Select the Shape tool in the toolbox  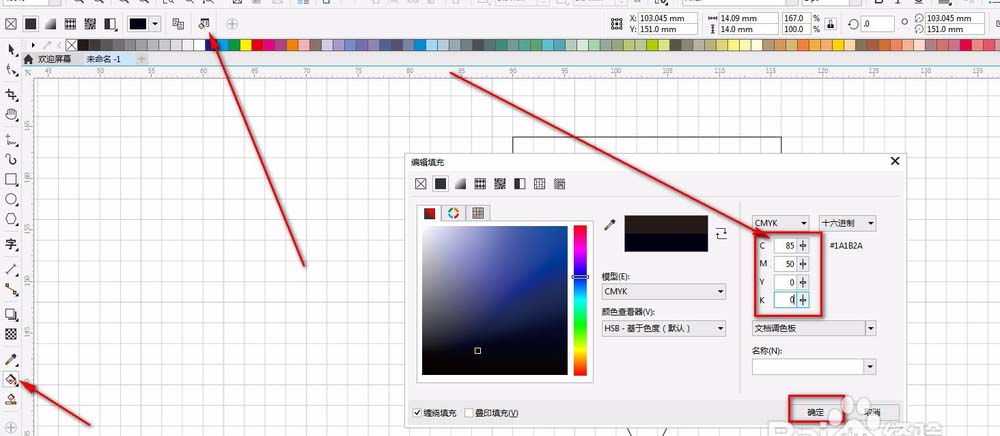[11, 70]
